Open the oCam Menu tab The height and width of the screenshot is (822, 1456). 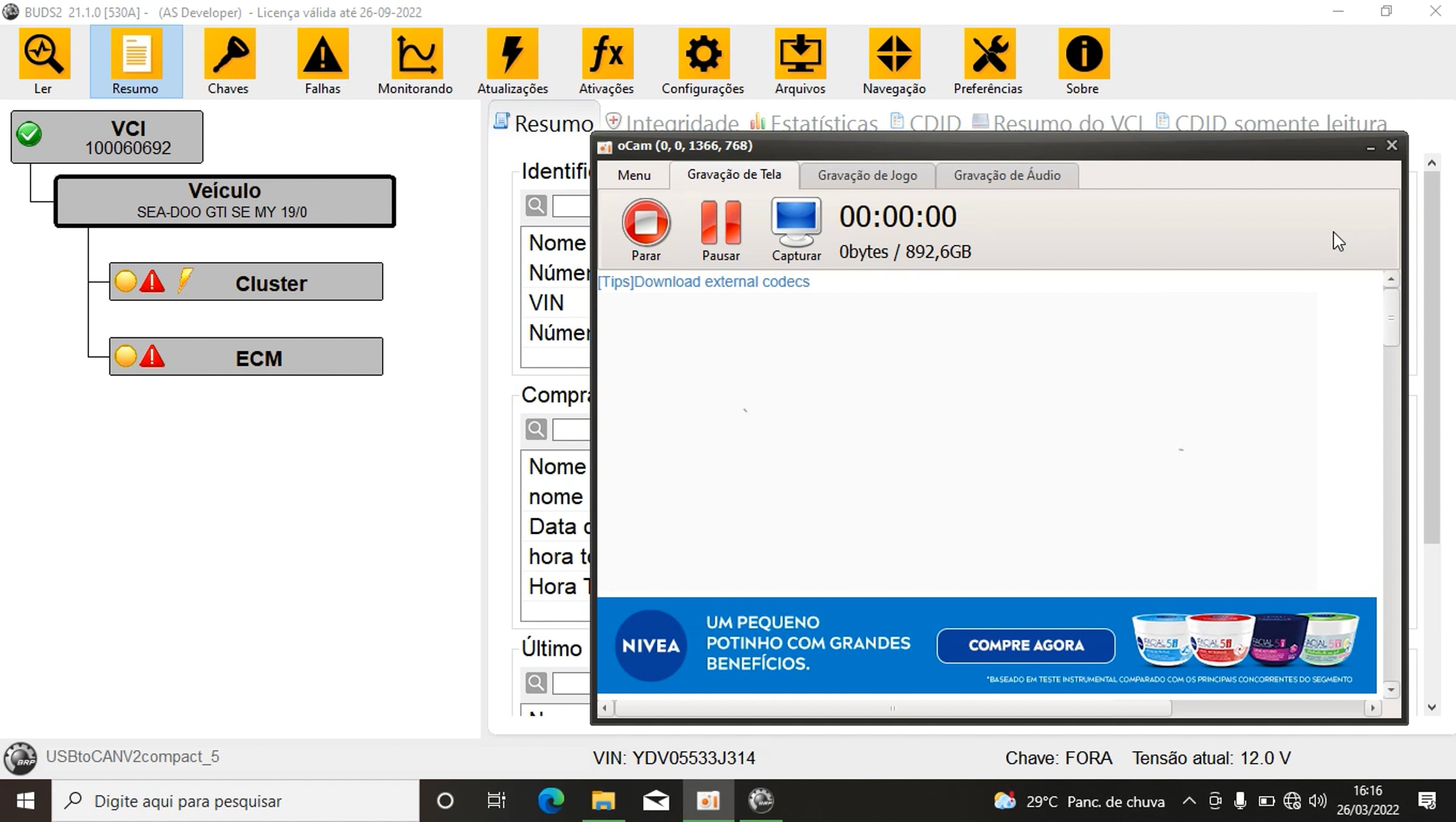[634, 175]
